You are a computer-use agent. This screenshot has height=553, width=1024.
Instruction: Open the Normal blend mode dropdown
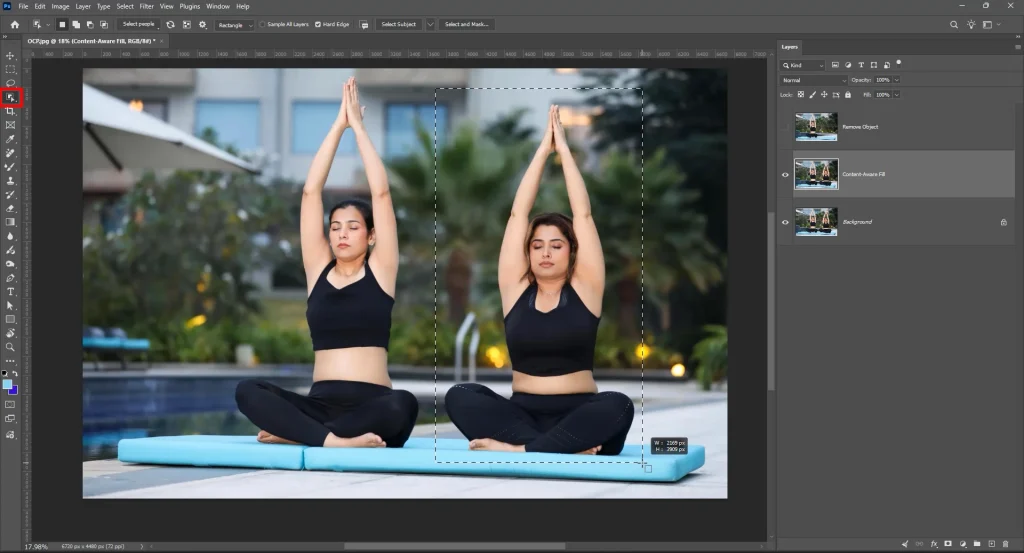814,80
